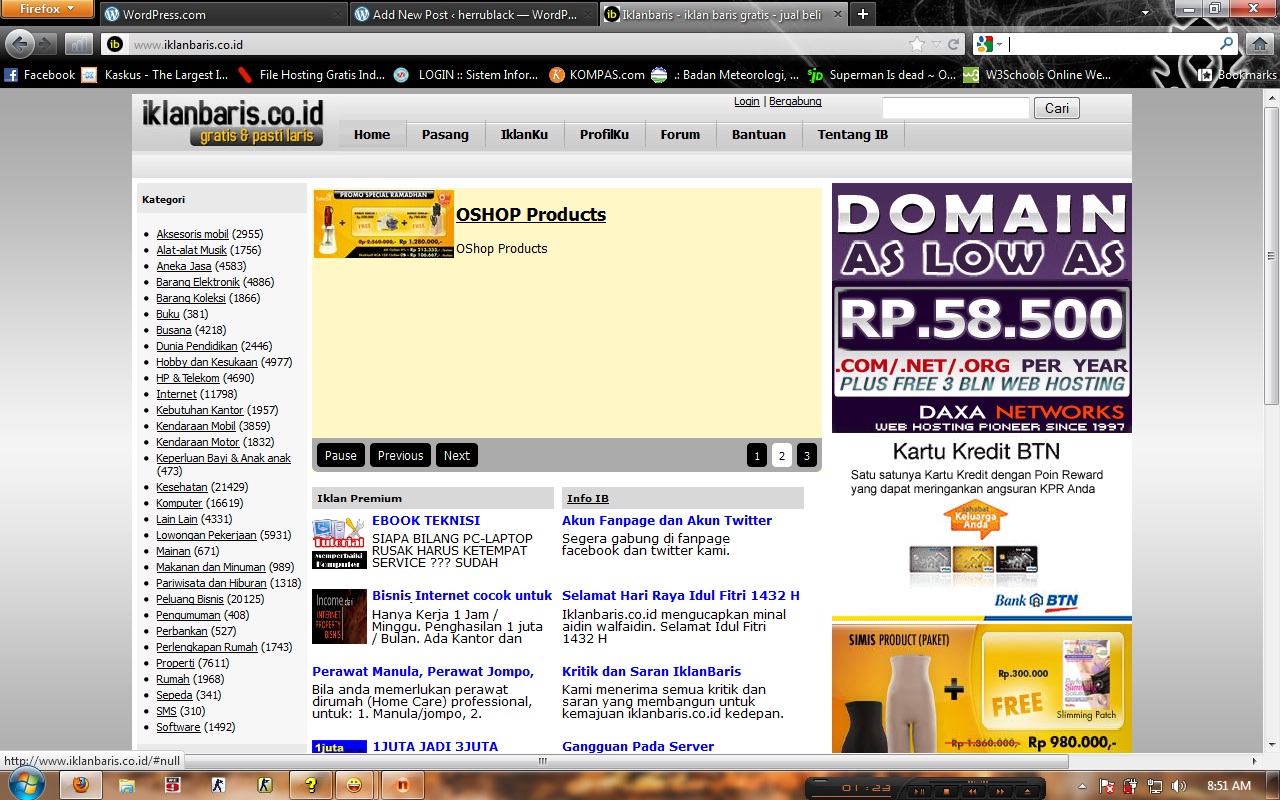
Task: Pause the OSHOP Products banner slideshow
Action: point(340,455)
